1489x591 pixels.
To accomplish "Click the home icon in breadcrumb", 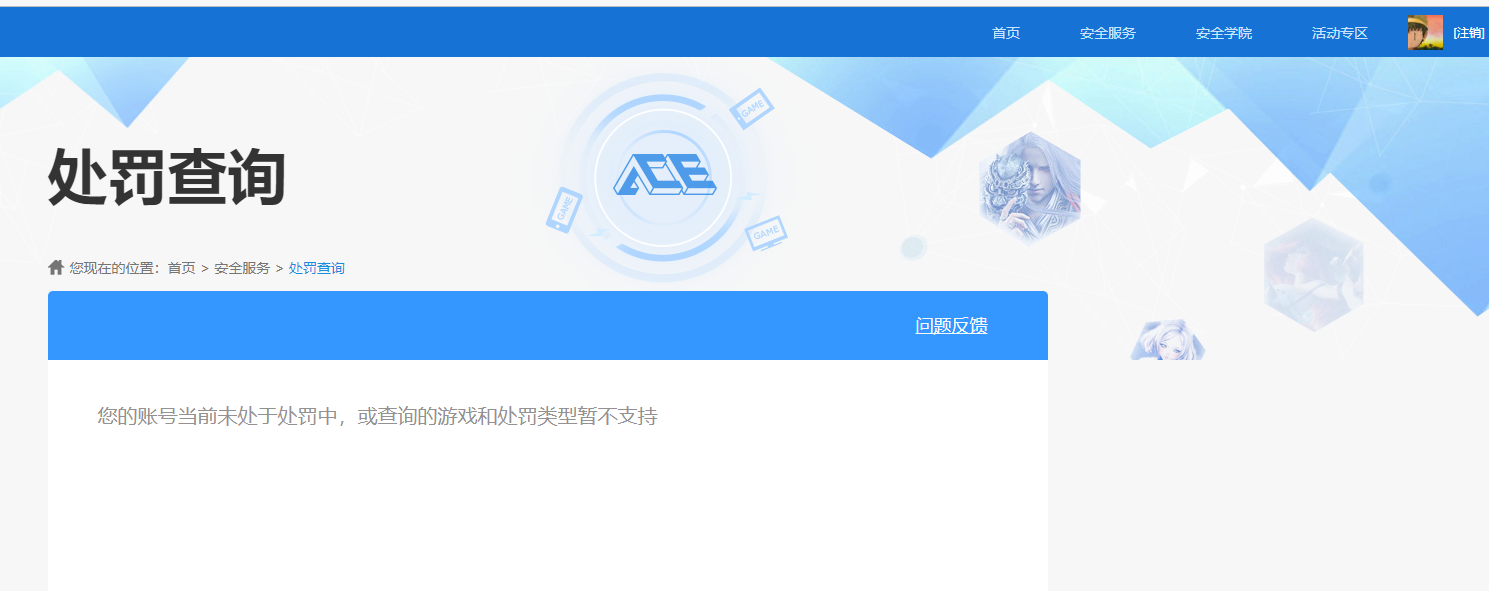I will pyautogui.click(x=56, y=267).
